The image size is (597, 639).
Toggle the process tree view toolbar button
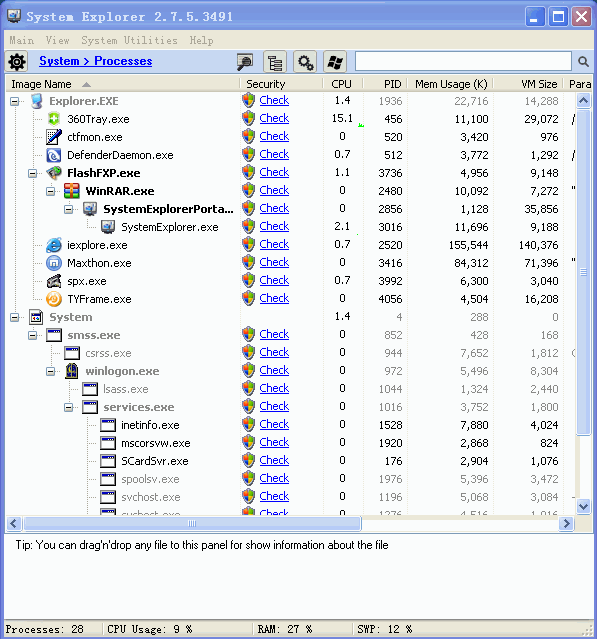(x=275, y=62)
